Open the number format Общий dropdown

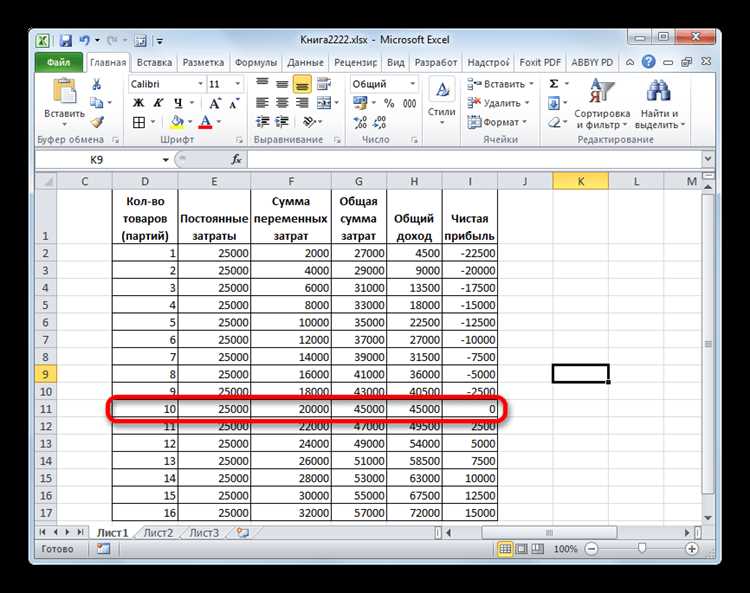412,84
